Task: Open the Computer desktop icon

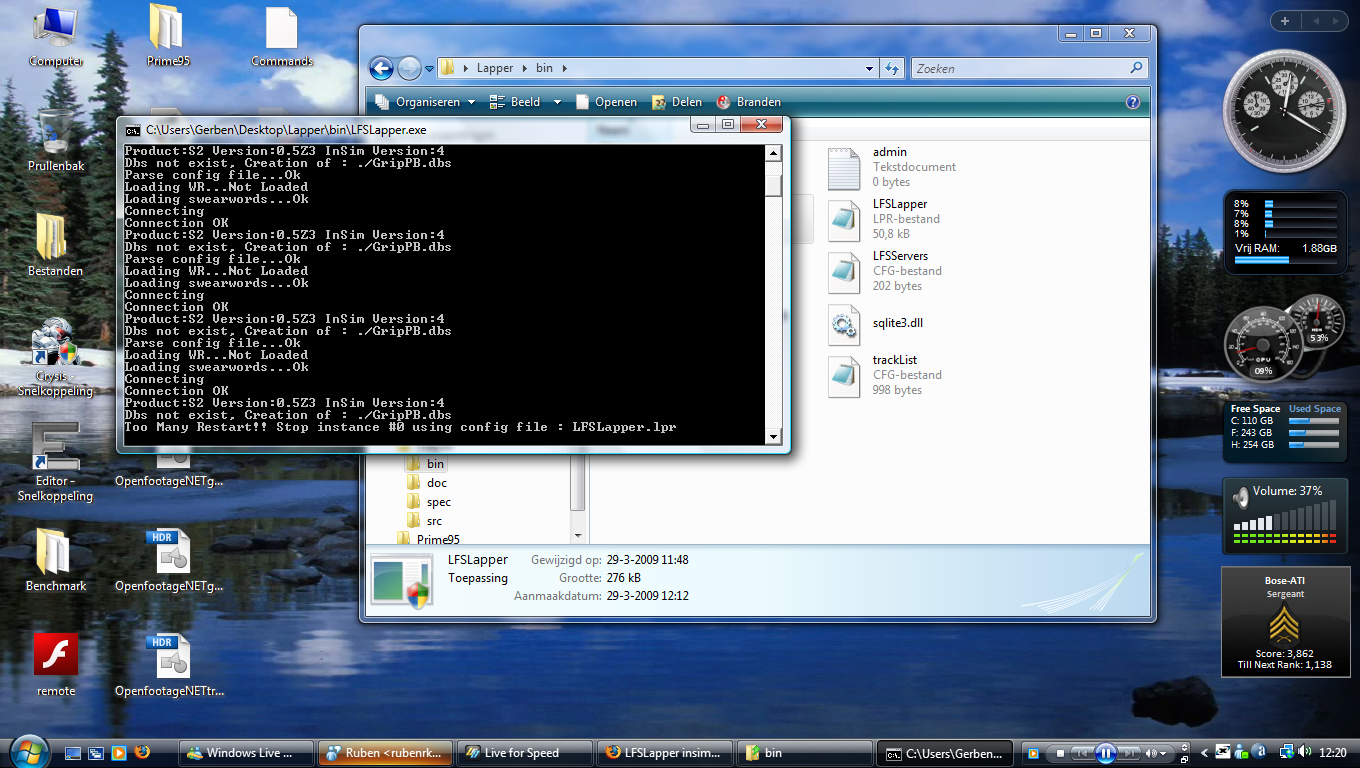Action: [x=56, y=37]
